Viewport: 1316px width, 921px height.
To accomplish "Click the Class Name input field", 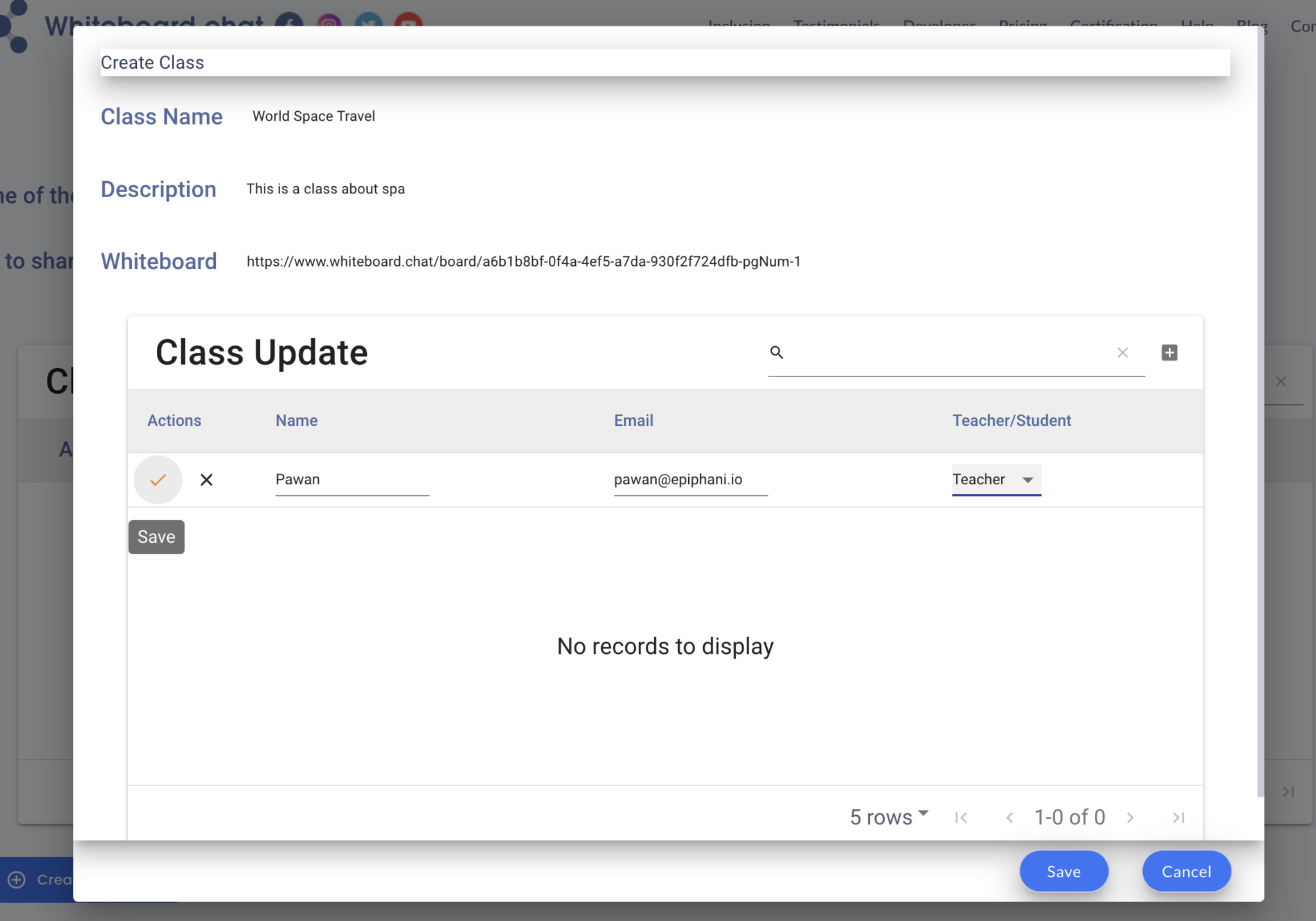I will coord(314,116).
